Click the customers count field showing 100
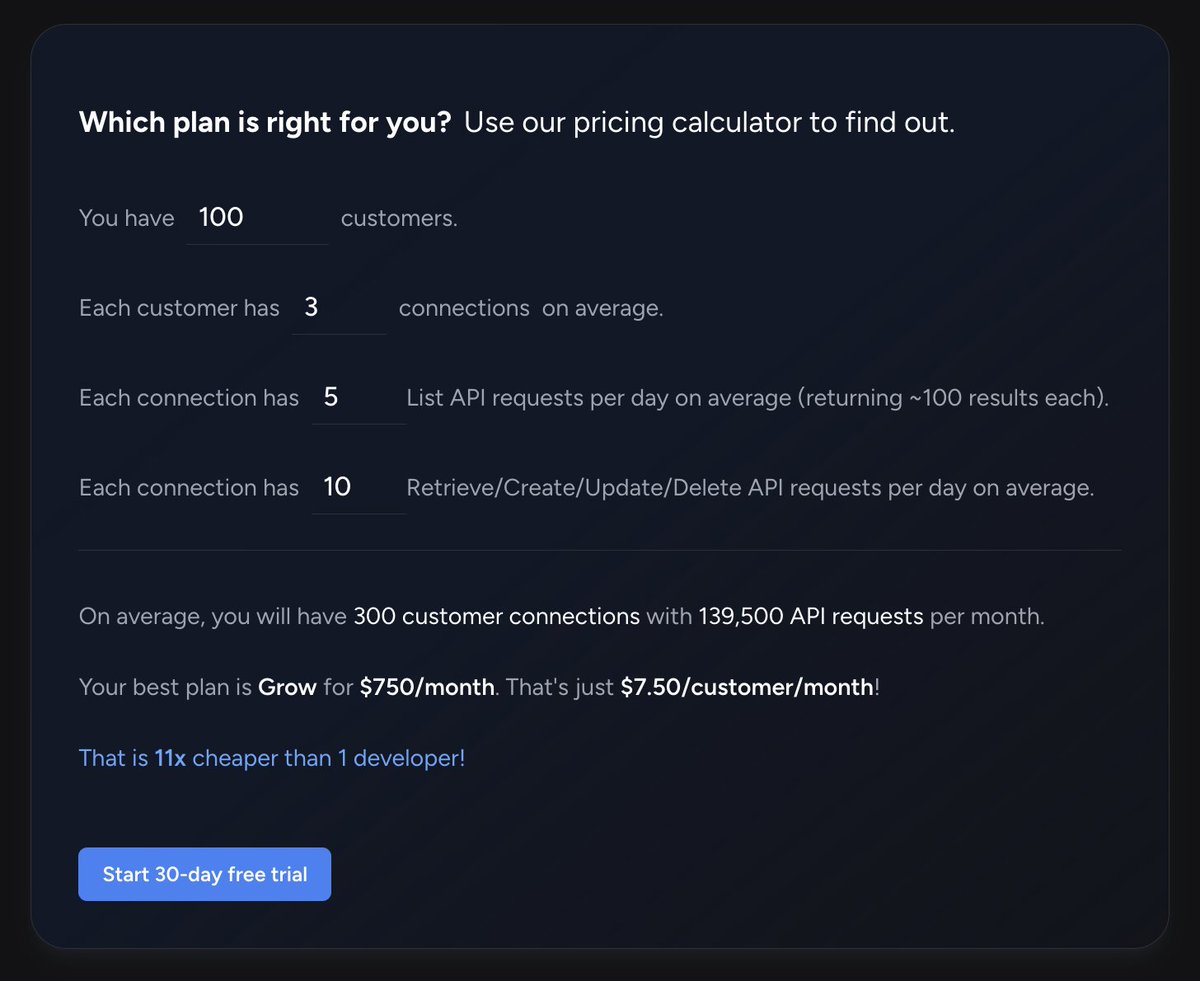Viewport: 1200px width, 981px height. click(x=258, y=218)
